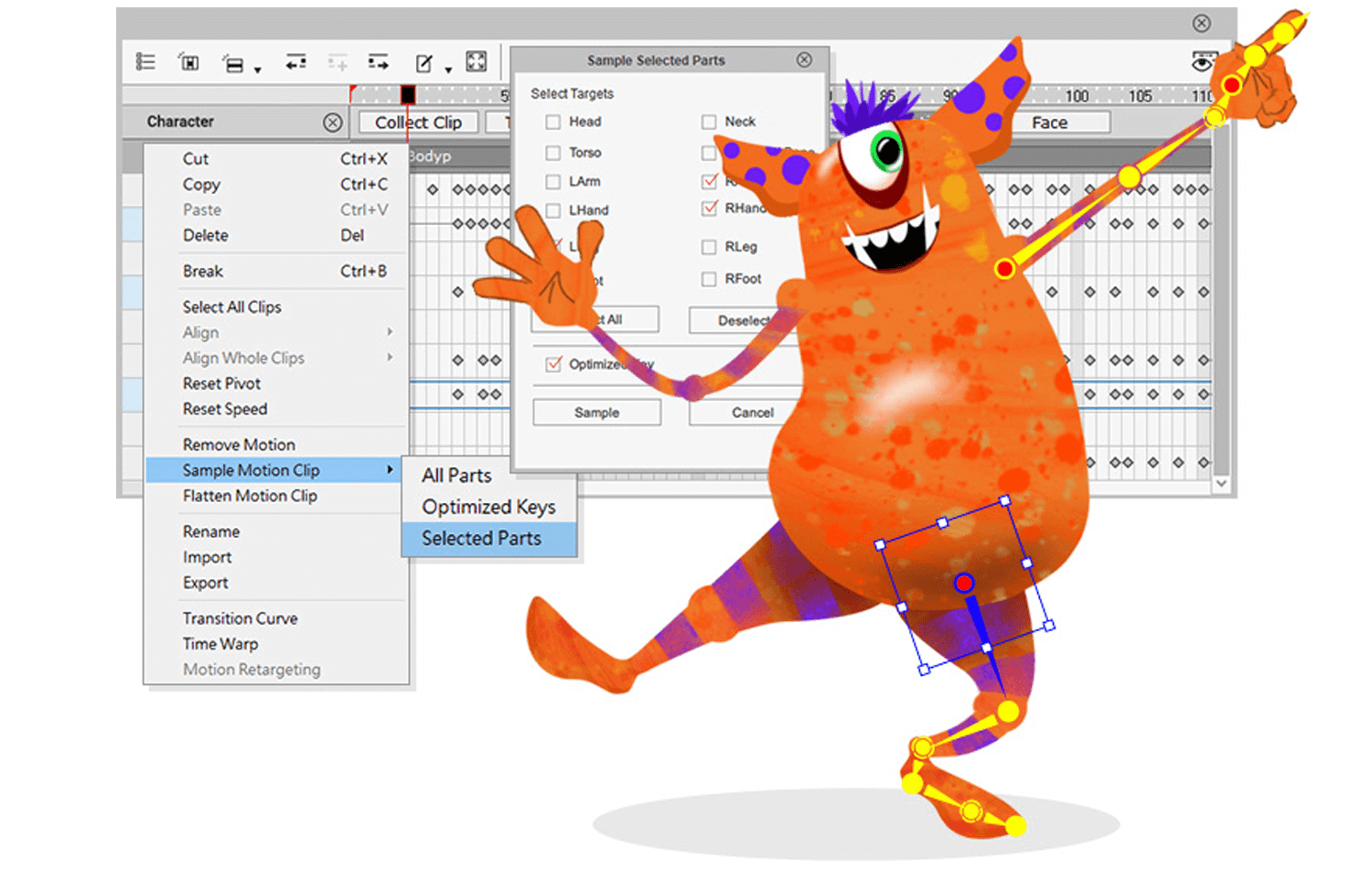Screen dimensions: 1372x869
Task: Click the fullscreen expand arrows icon
Action: 477,61
